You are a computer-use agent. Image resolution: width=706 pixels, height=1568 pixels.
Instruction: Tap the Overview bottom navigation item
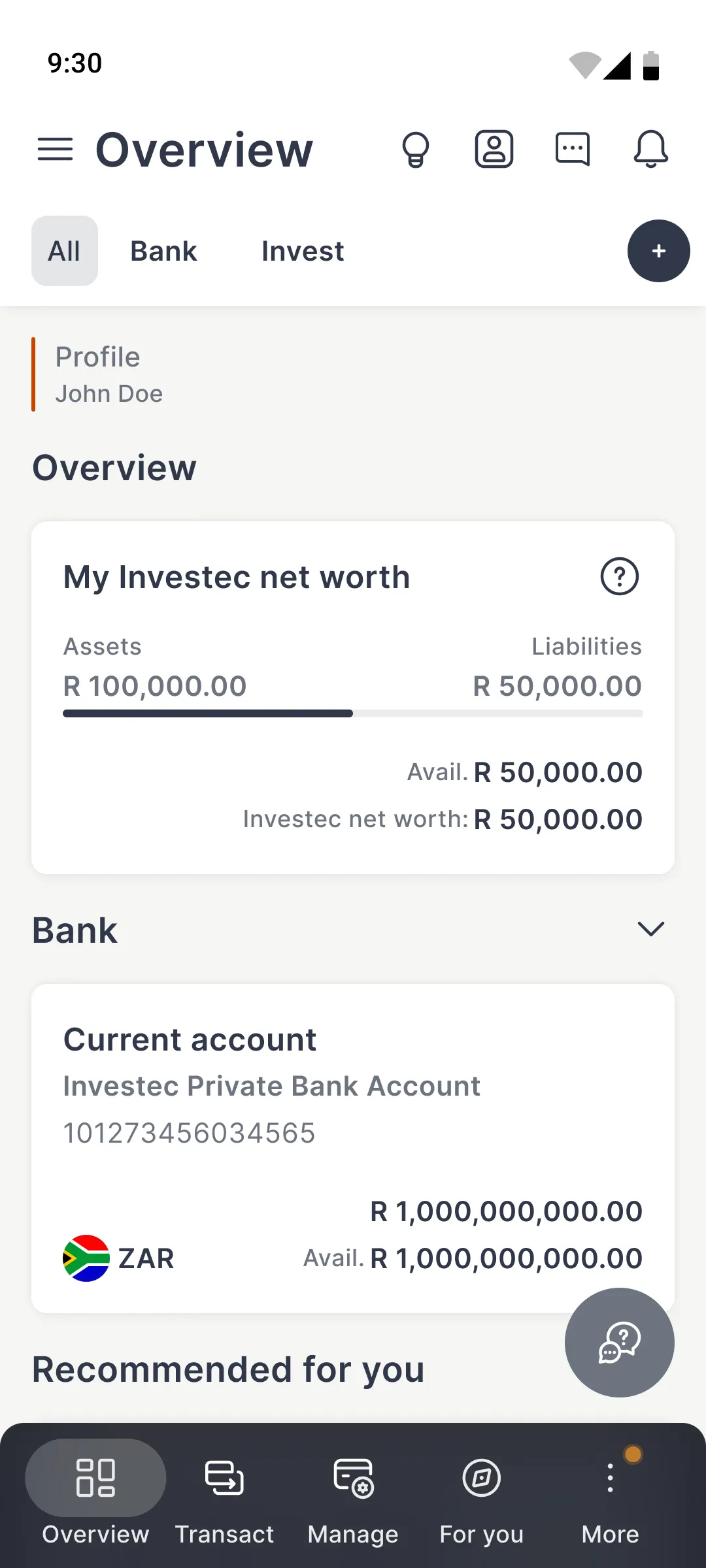pos(95,1493)
